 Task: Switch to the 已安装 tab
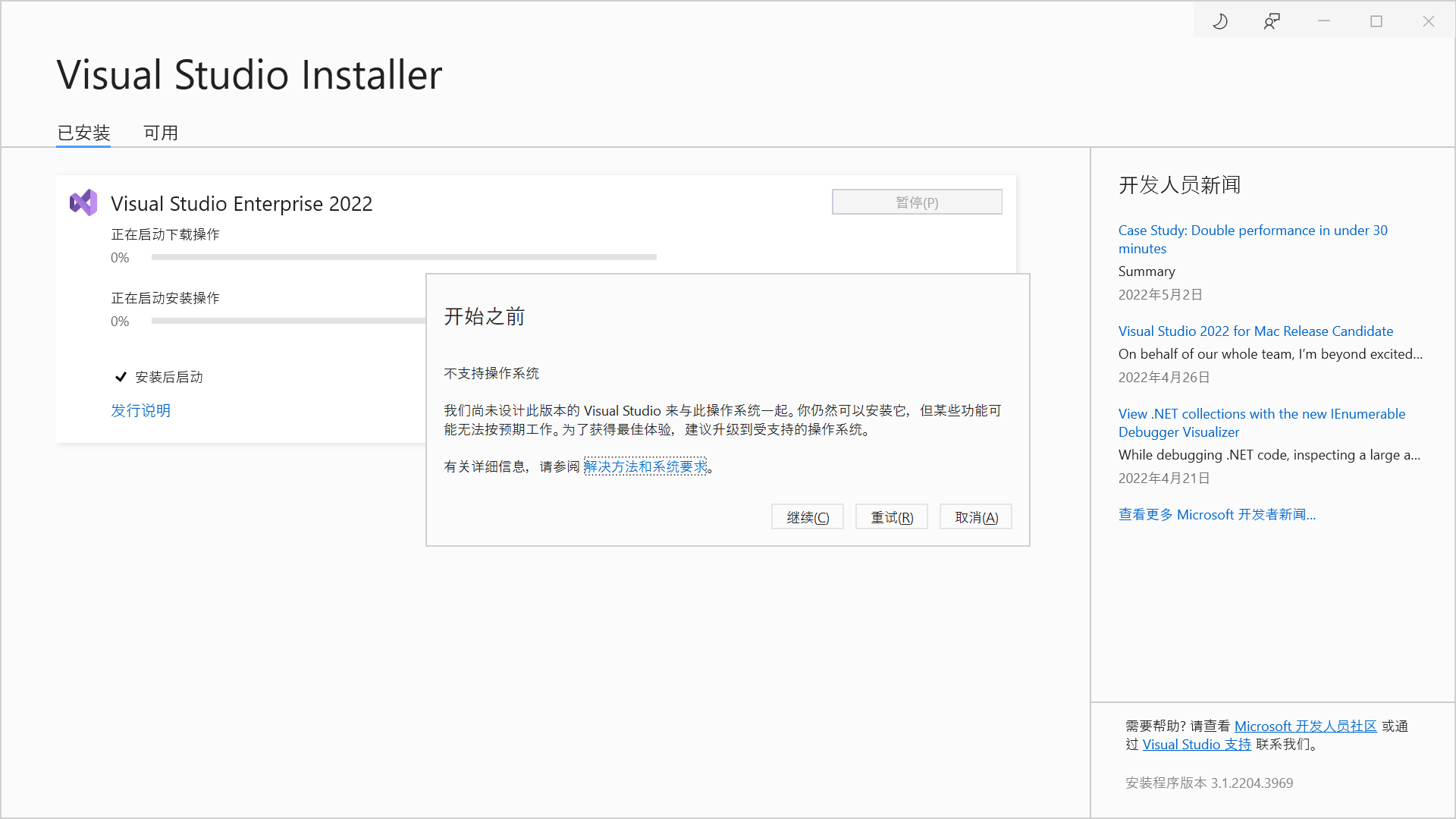[83, 133]
